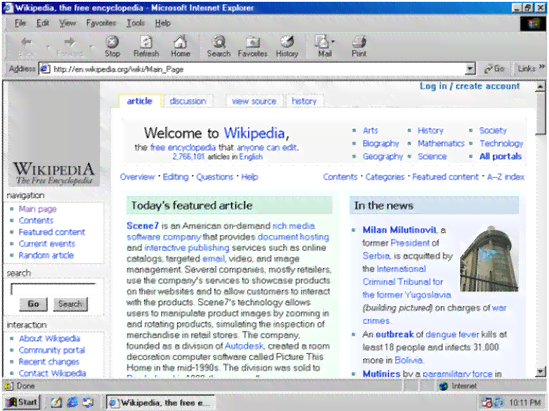The height and width of the screenshot is (411, 549).
Task: Open the view source tab
Action: pos(254,101)
